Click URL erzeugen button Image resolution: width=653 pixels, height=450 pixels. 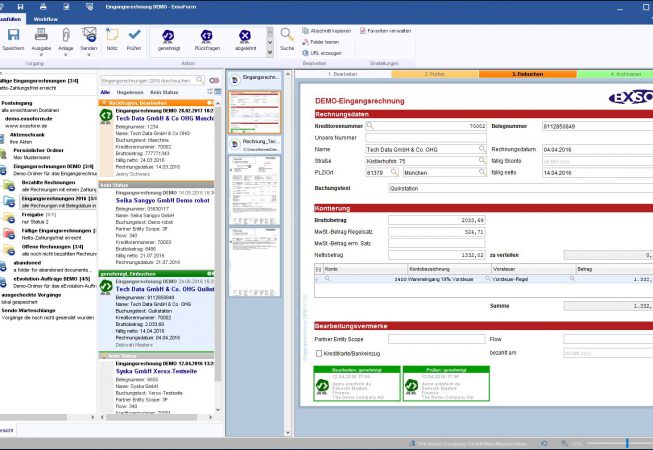[x=322, y=53]
